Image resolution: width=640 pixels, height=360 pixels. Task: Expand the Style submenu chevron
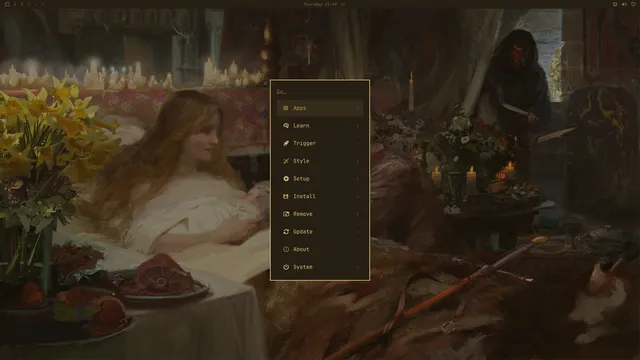[x=358, y=161]
